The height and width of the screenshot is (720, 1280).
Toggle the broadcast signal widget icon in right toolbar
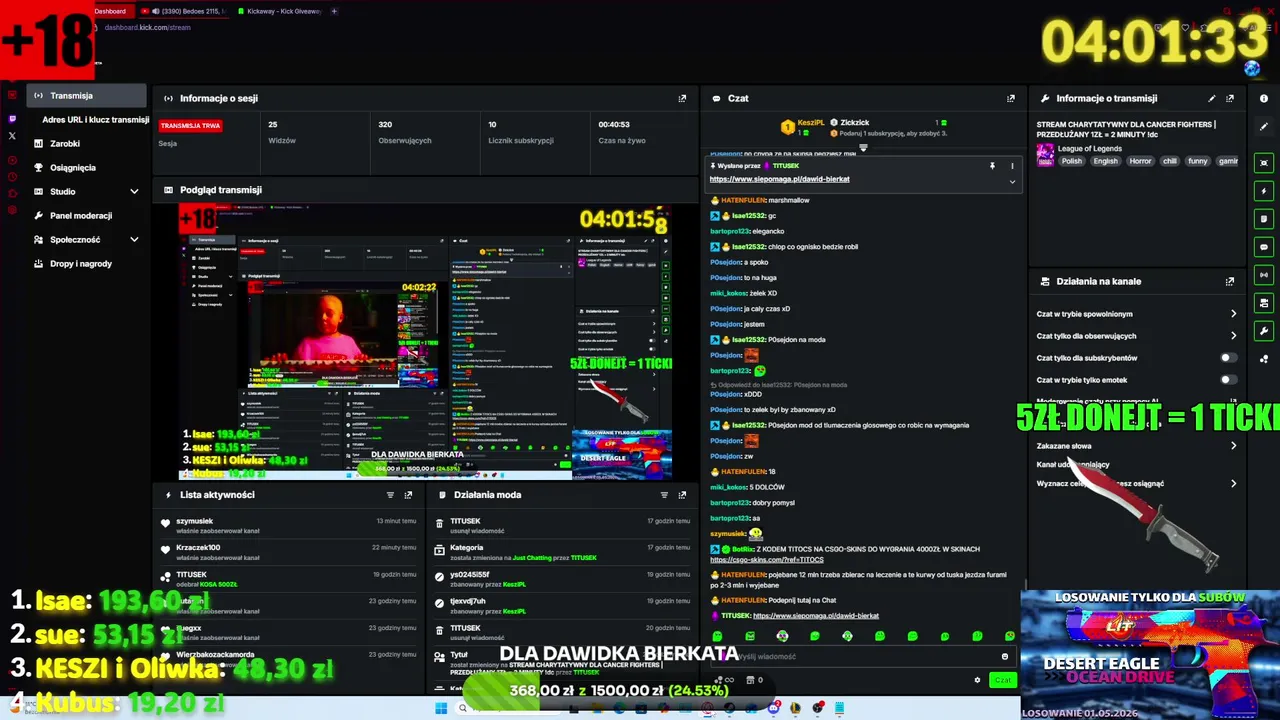click(1264, 275)
